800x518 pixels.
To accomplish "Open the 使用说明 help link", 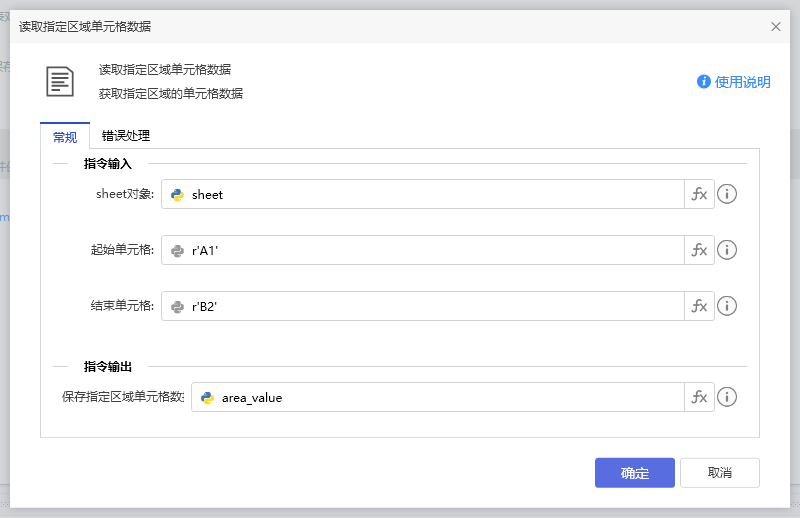I will (x=734, y=82).
